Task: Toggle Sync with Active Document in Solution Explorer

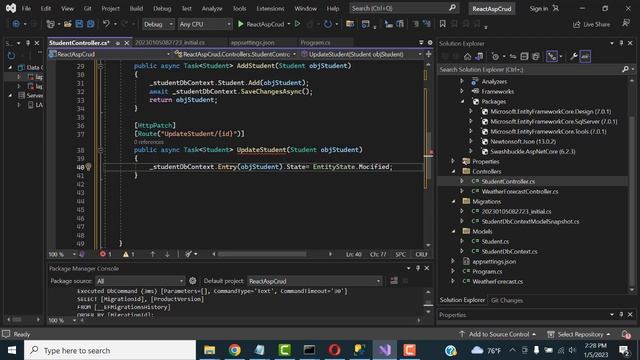Action: coord(513,56)
